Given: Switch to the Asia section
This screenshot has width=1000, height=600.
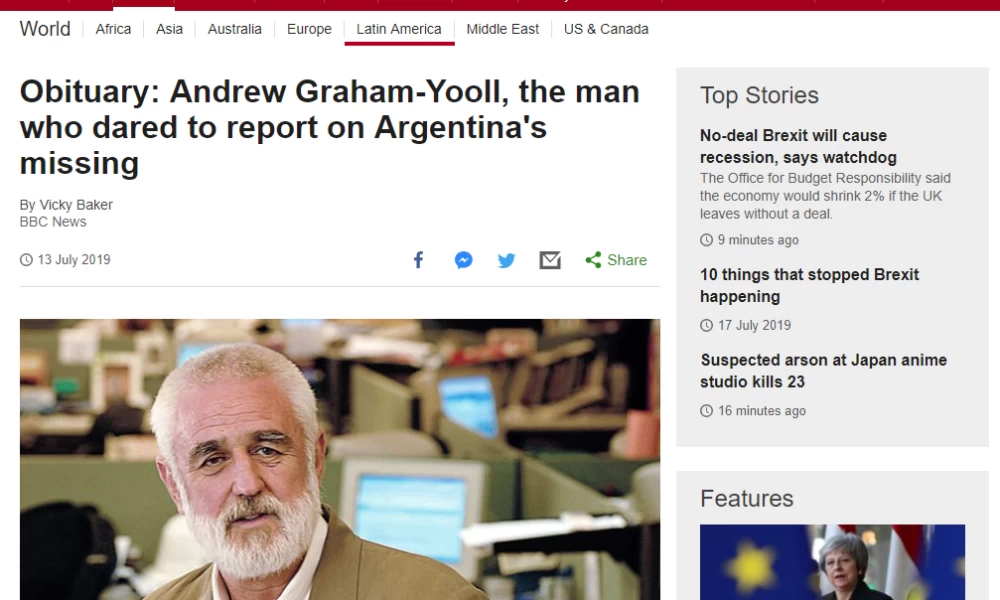Looking at the screenshot, I should (x=170, y=29).
